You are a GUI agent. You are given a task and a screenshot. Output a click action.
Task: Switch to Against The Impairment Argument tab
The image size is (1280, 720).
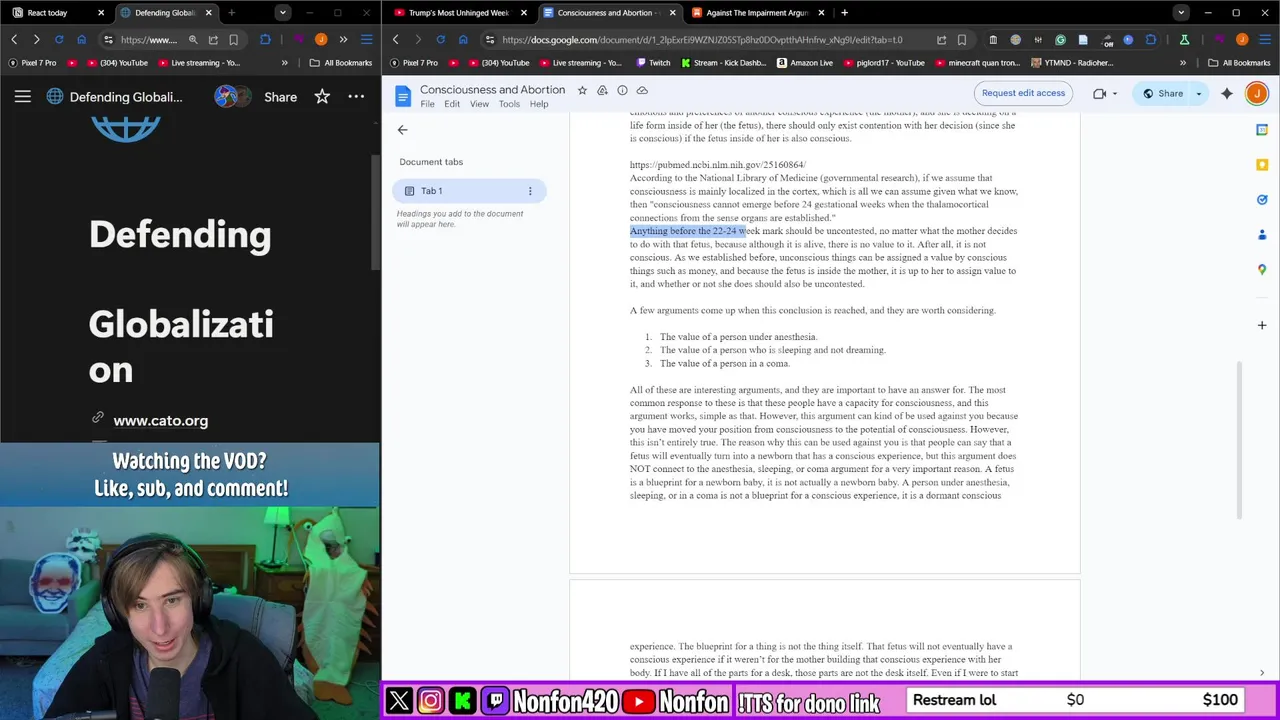(x=757, y=13)
